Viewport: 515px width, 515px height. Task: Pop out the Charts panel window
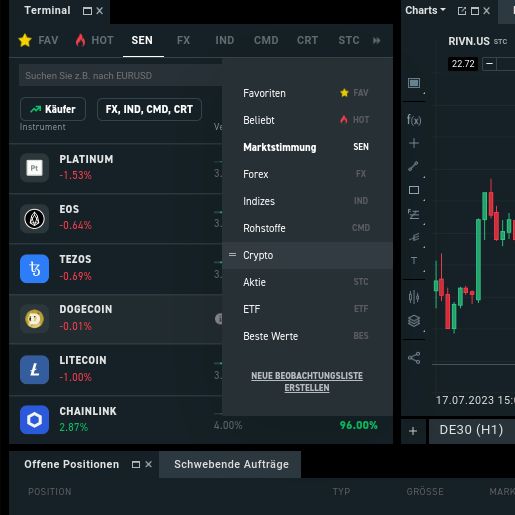click(x=462, y=11)
